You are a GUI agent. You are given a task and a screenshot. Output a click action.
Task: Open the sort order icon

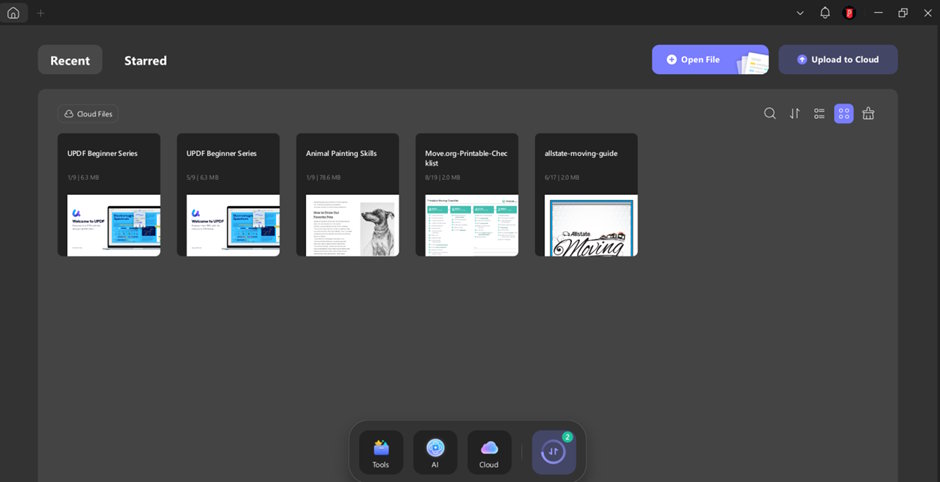795,114
